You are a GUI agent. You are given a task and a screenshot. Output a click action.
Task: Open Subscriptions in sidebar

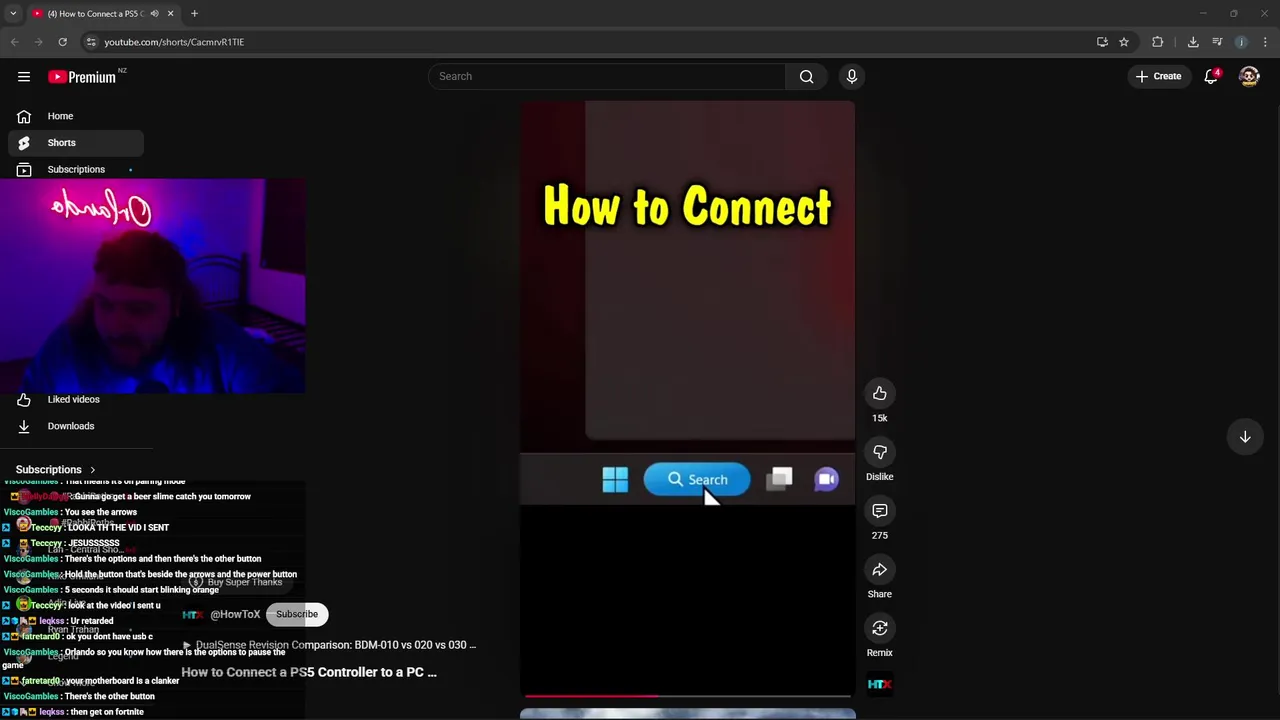point(76,169)
